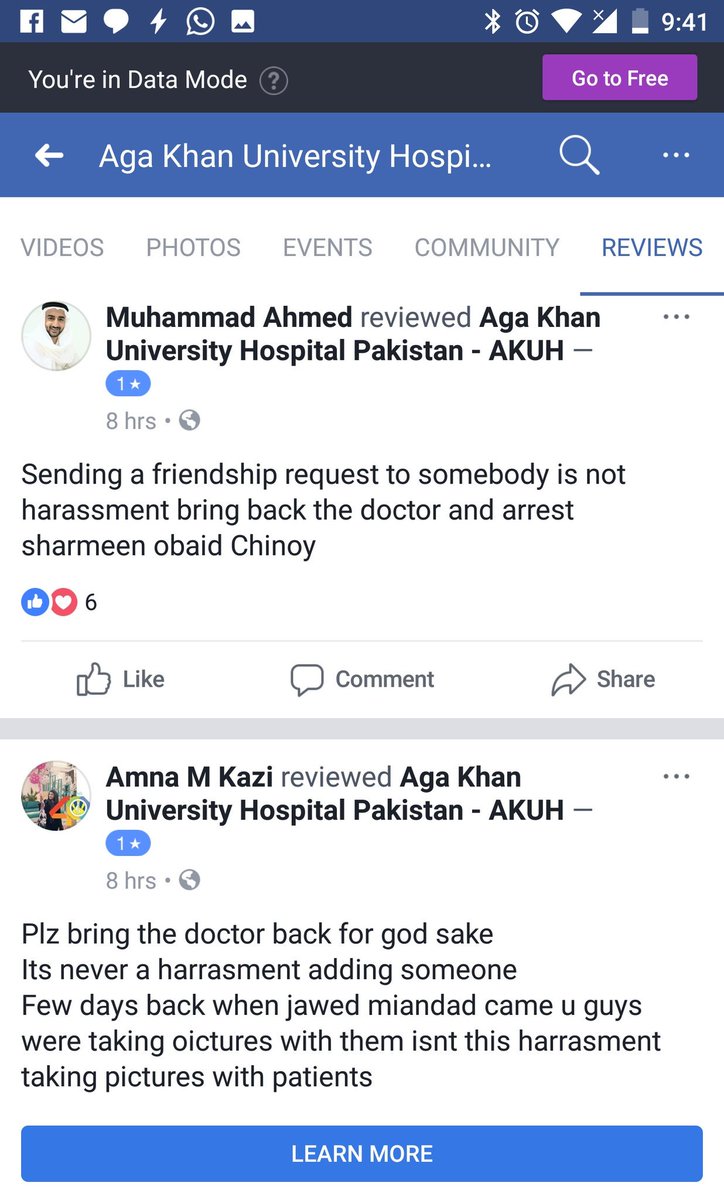The height and width of the screenshot is (1200, 724).
Task: Share Muhammad Ahmed's review
Action: [603, 679]
